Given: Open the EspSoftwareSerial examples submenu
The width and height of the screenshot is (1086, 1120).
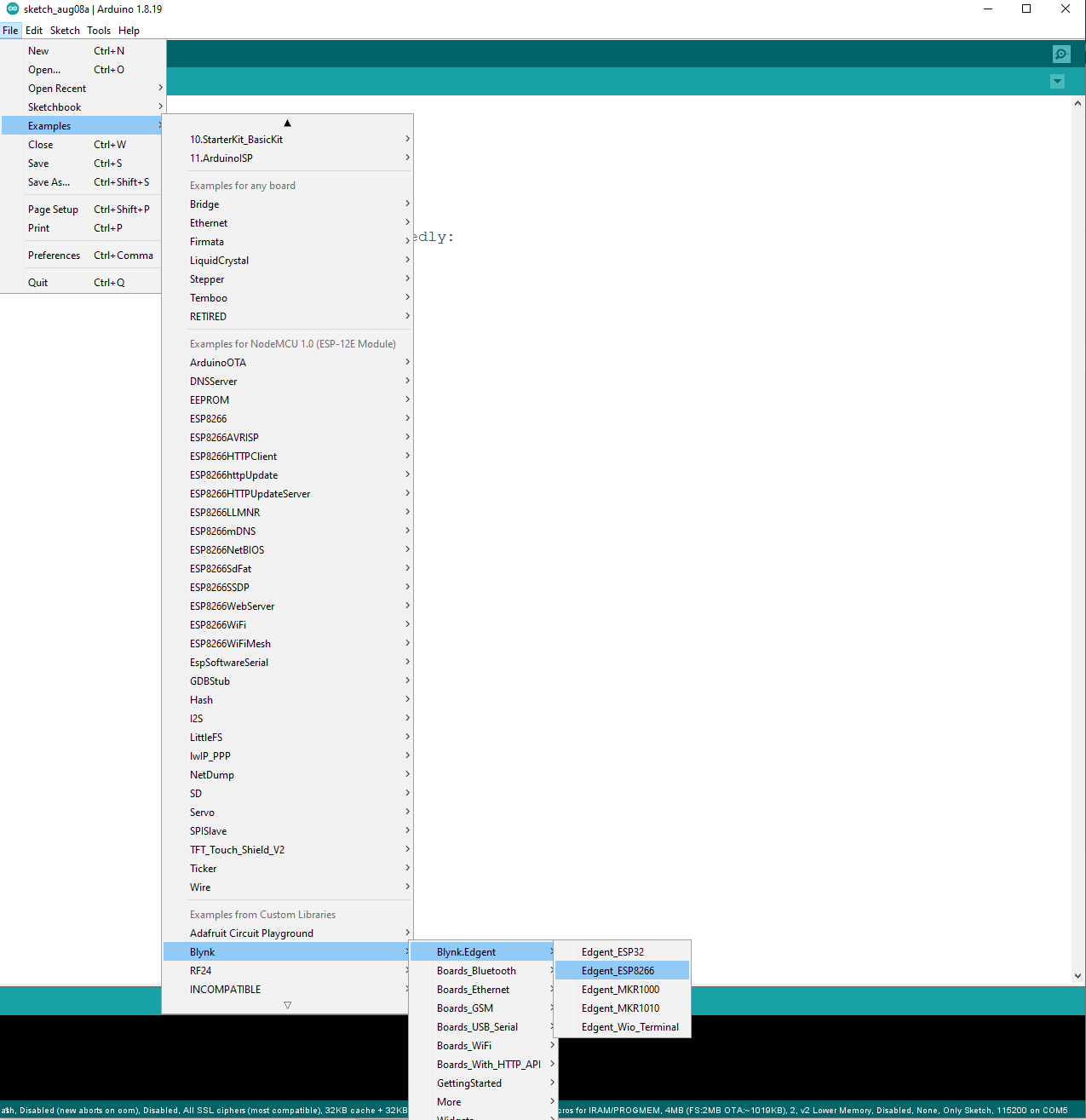Looking at the screenshot, I should [x=287, y=663].
